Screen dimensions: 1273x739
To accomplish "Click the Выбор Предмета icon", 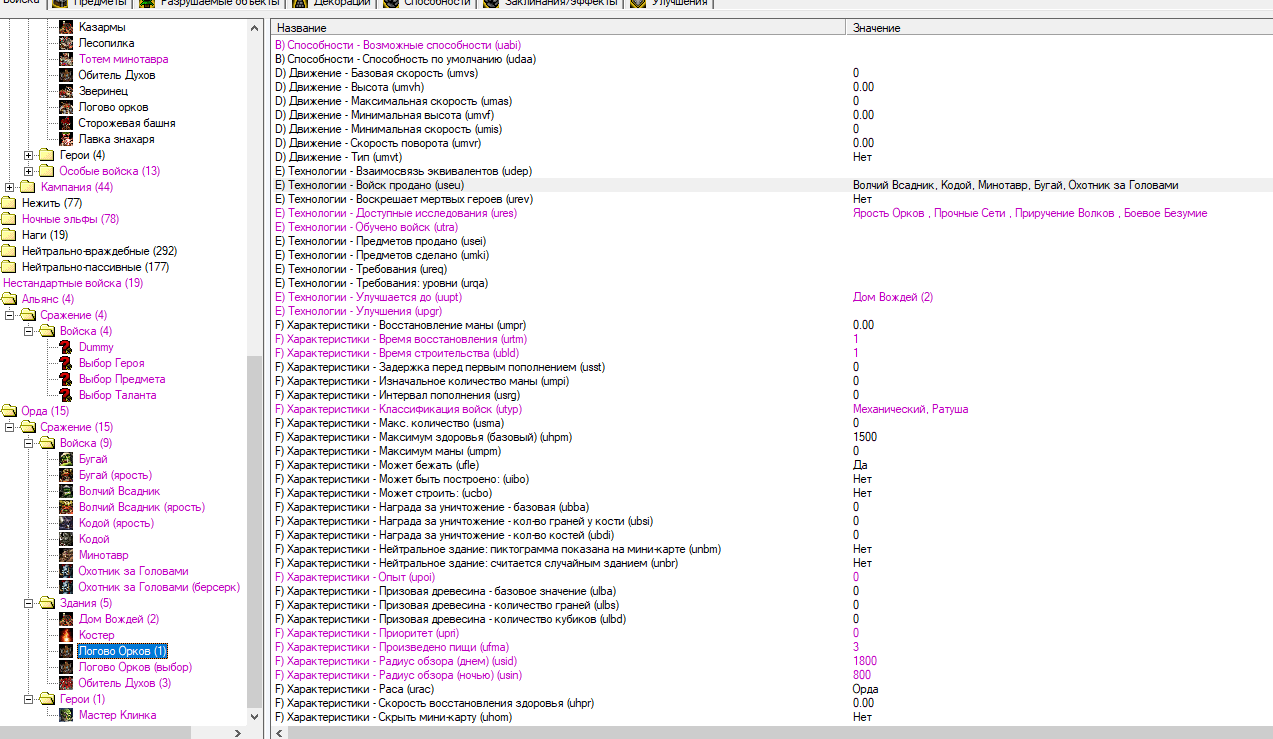I will (66, 379).
